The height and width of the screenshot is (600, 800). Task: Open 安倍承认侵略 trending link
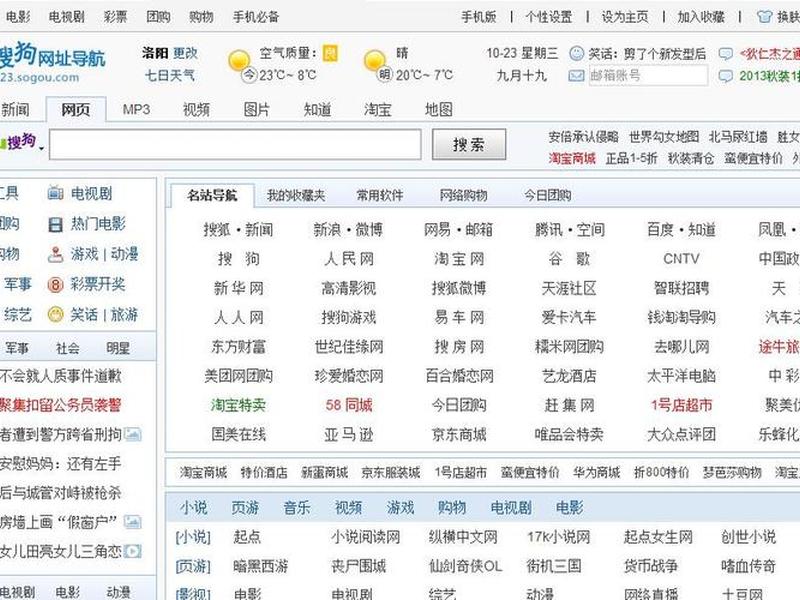pyautogui.click(x=583, y=137)
